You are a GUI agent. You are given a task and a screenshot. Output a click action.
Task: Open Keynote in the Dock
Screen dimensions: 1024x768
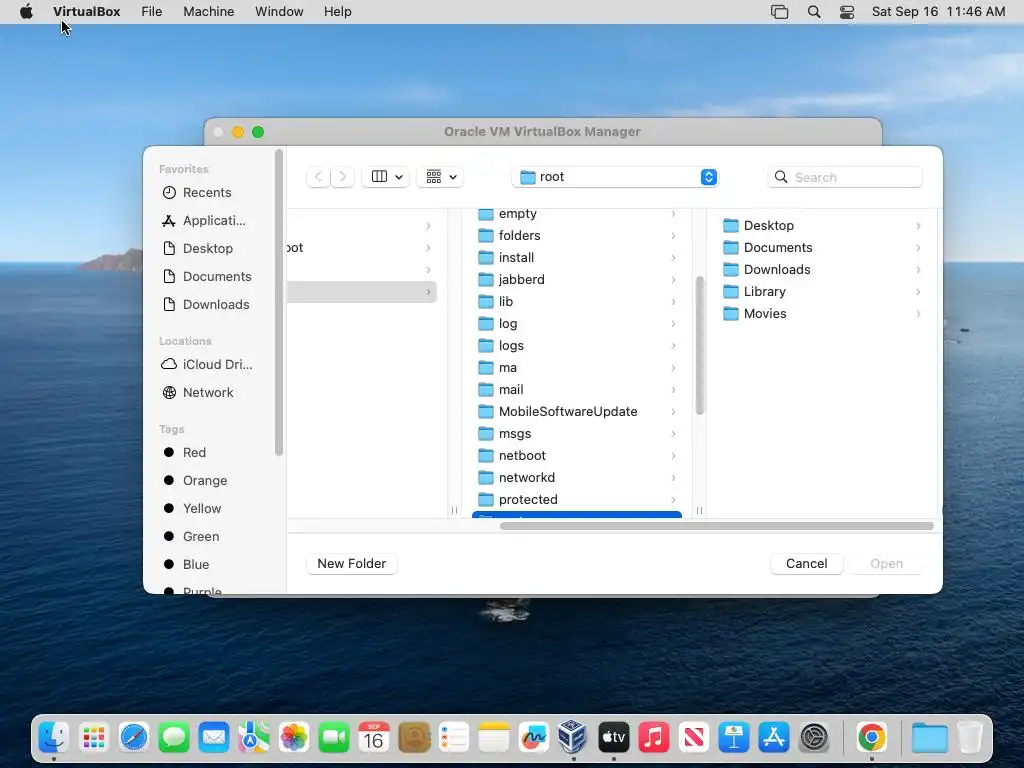[733, 737]
